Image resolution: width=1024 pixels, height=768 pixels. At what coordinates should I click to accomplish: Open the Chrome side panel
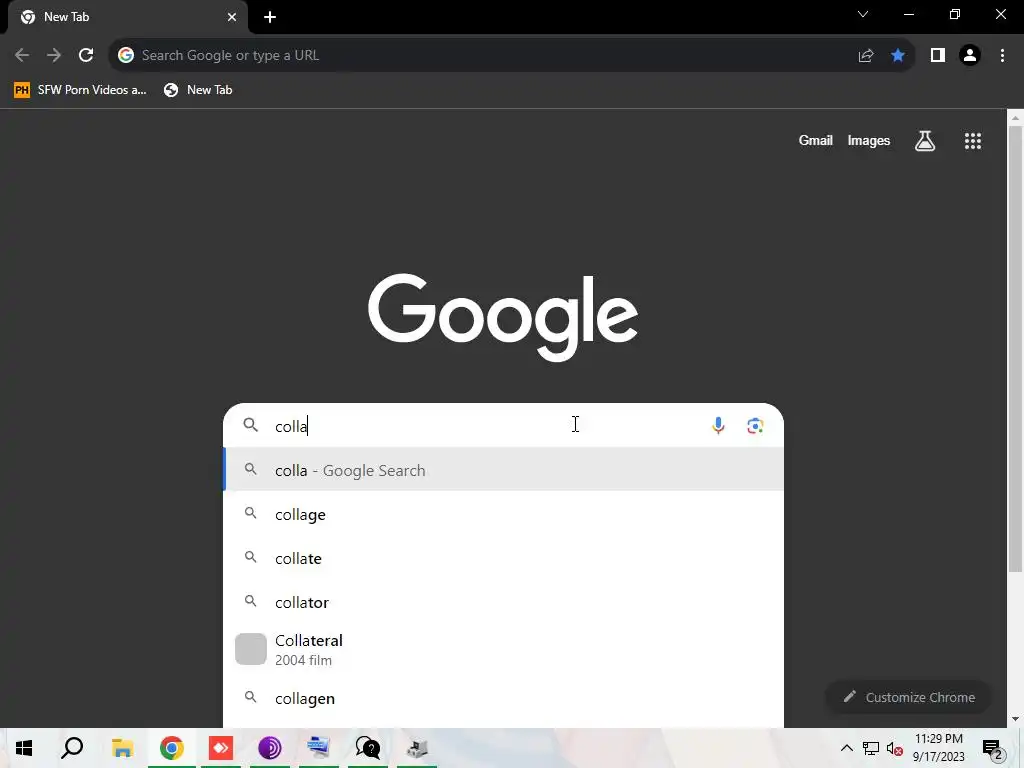pyautogui.click(x=938, y=56)
